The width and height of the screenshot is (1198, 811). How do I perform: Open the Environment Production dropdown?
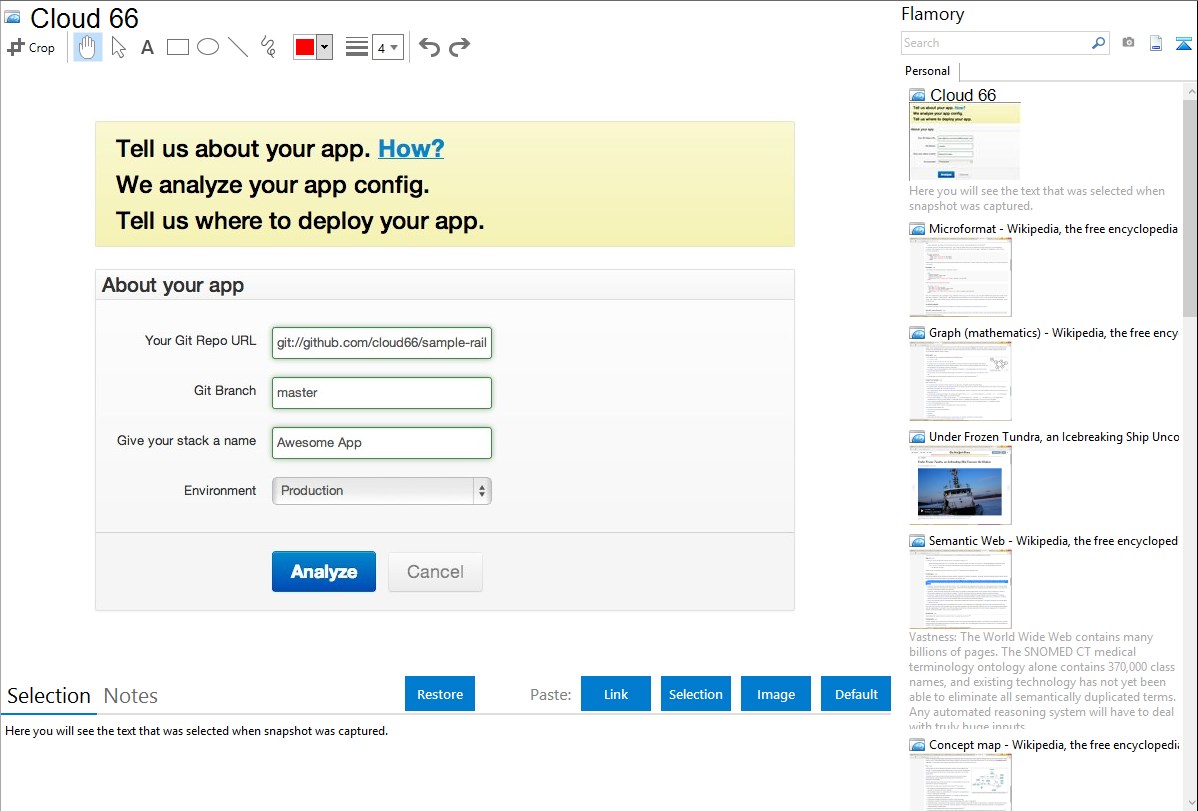pos(382,491)
